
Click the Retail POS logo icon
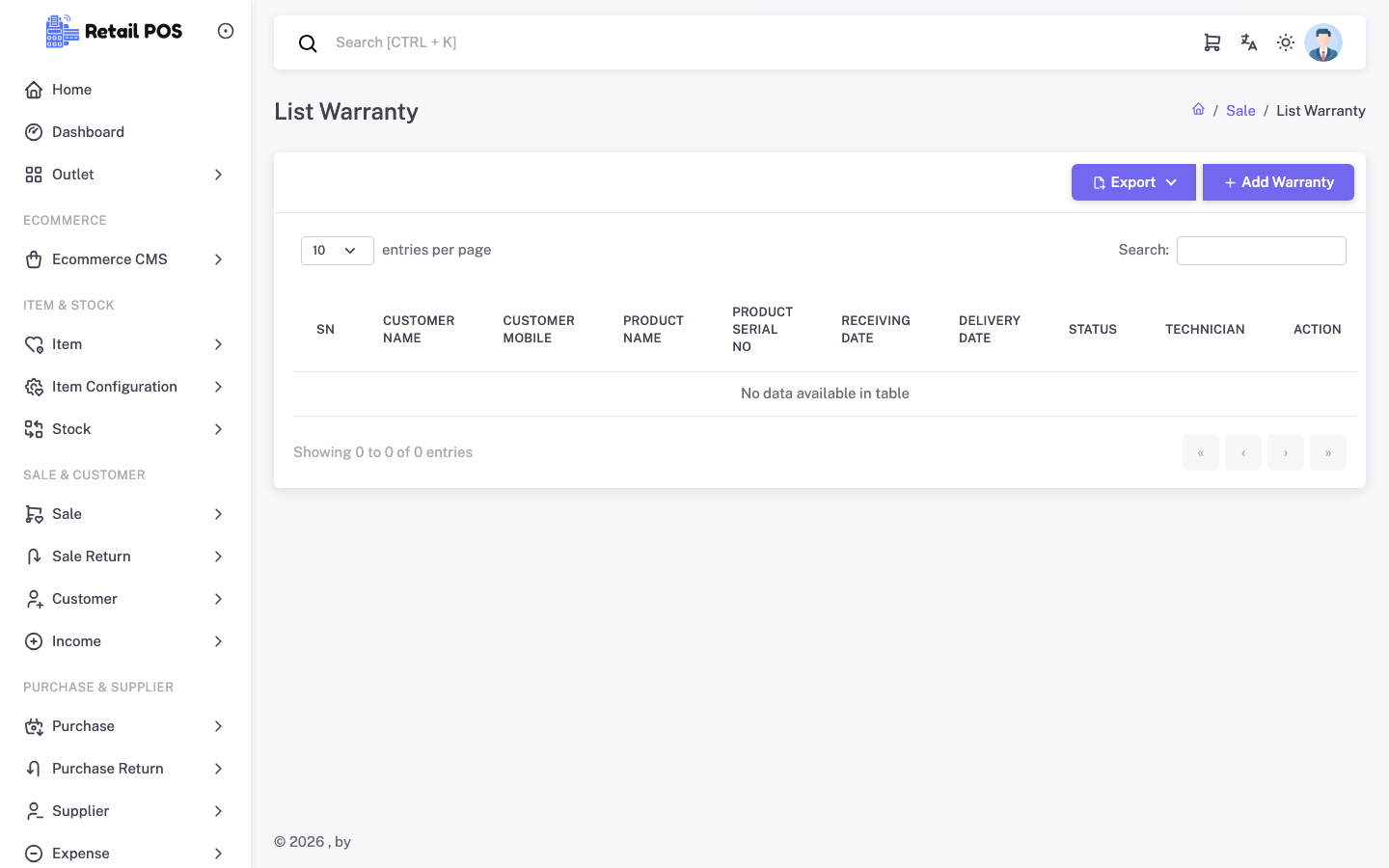click(x=63, y=31)
